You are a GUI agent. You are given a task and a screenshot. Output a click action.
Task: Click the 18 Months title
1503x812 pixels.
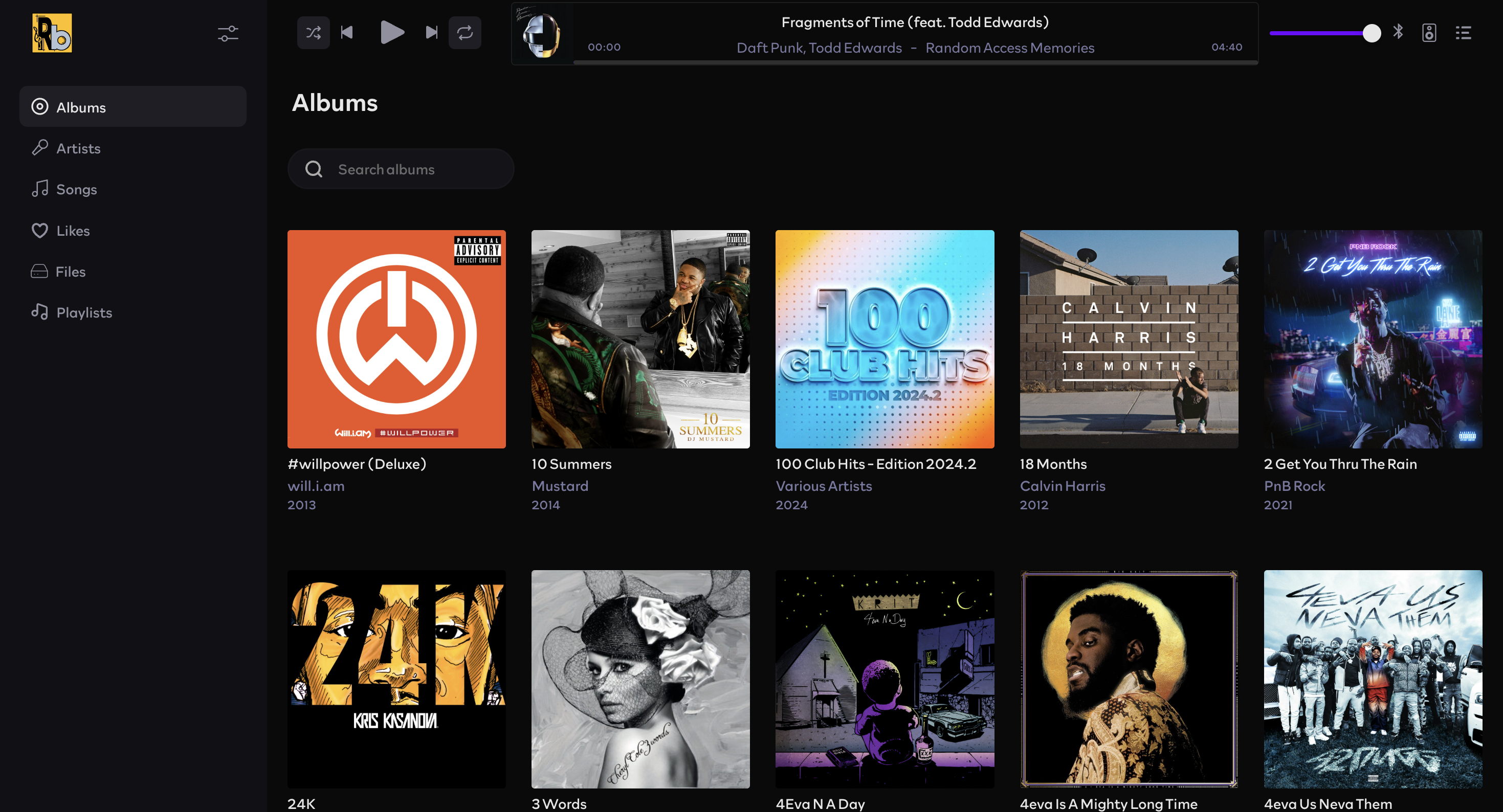pyautogui.click(x=1053, y=464)
